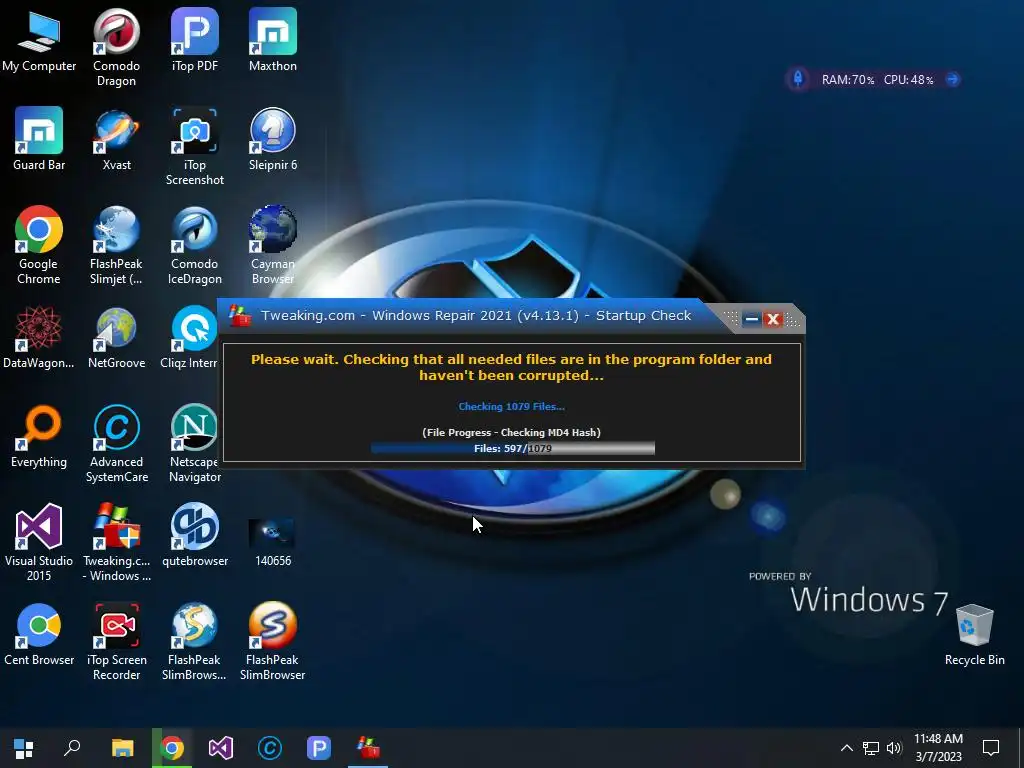1024x768 pixels.
Task: Switch to Windows Repair taskbar button
Action: tap(368, 748)
